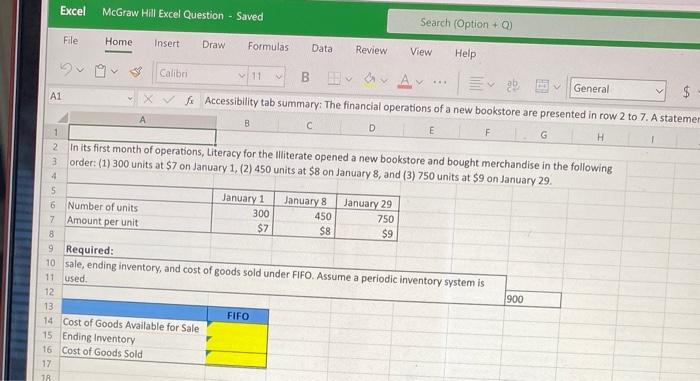Screen dimensions: 700x381
Task: Click the Number of units label cell
Action: tap(139, 208)
